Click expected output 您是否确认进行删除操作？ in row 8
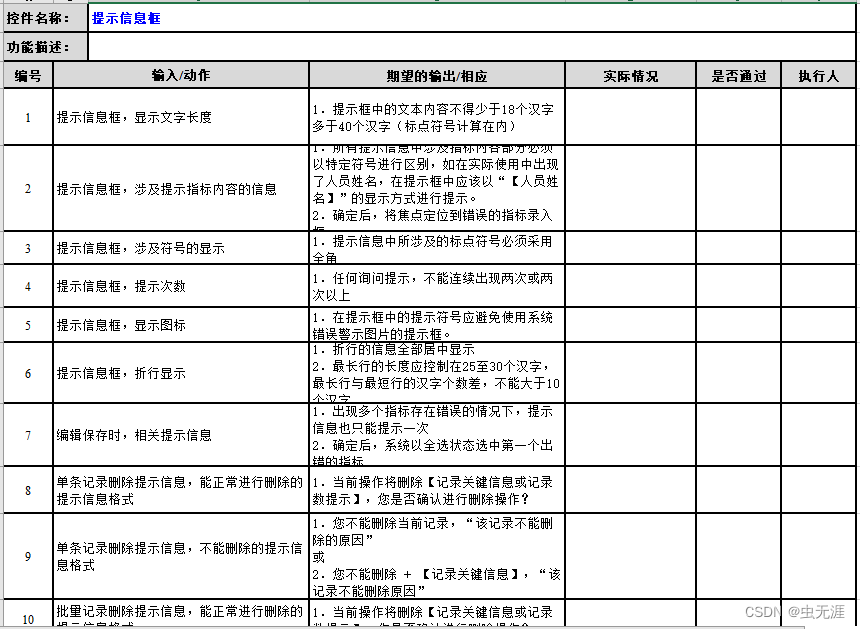This screenshot has height=629, width=860. [437, 490]
